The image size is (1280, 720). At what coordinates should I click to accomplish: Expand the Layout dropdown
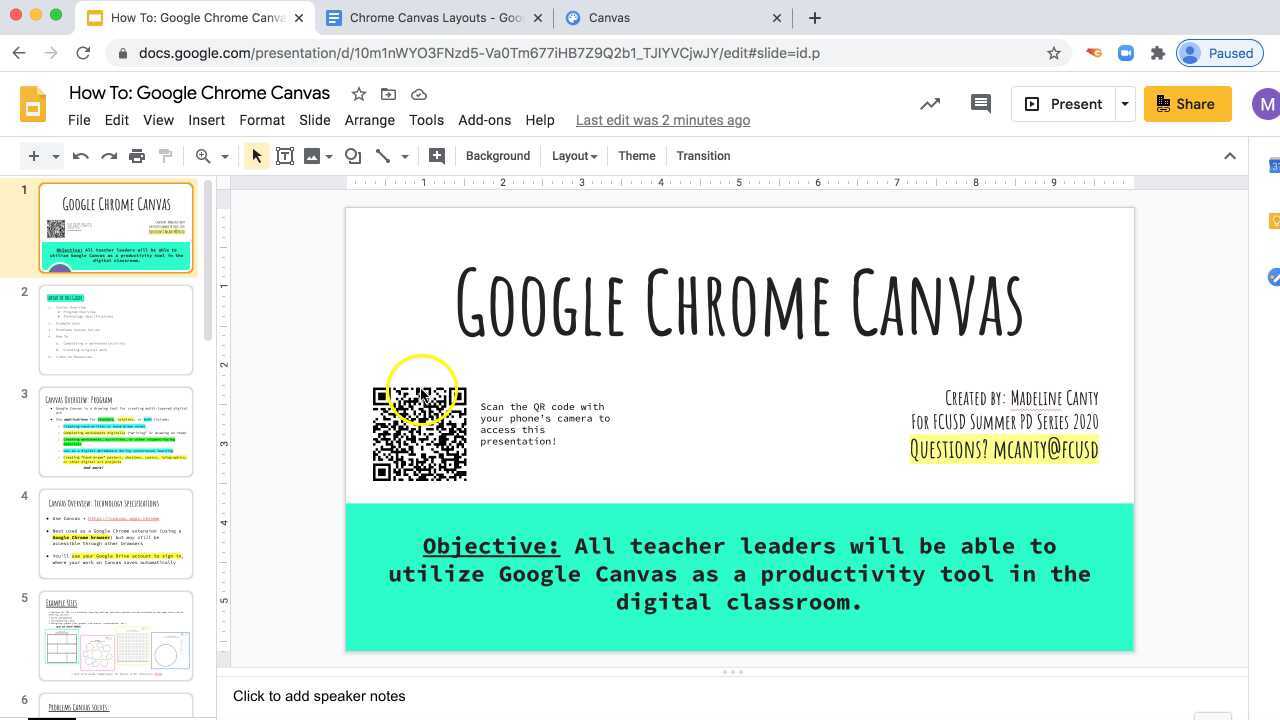(573, 155)
